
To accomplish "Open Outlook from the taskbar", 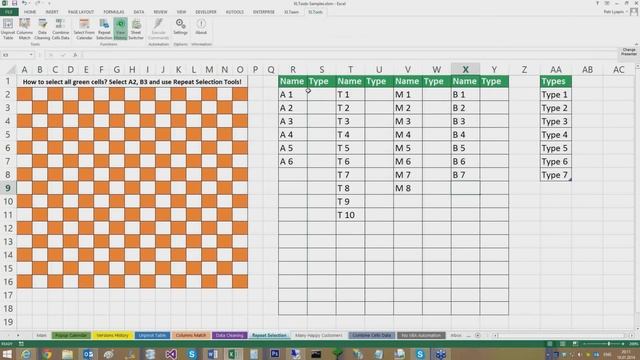I will [89, 354].
